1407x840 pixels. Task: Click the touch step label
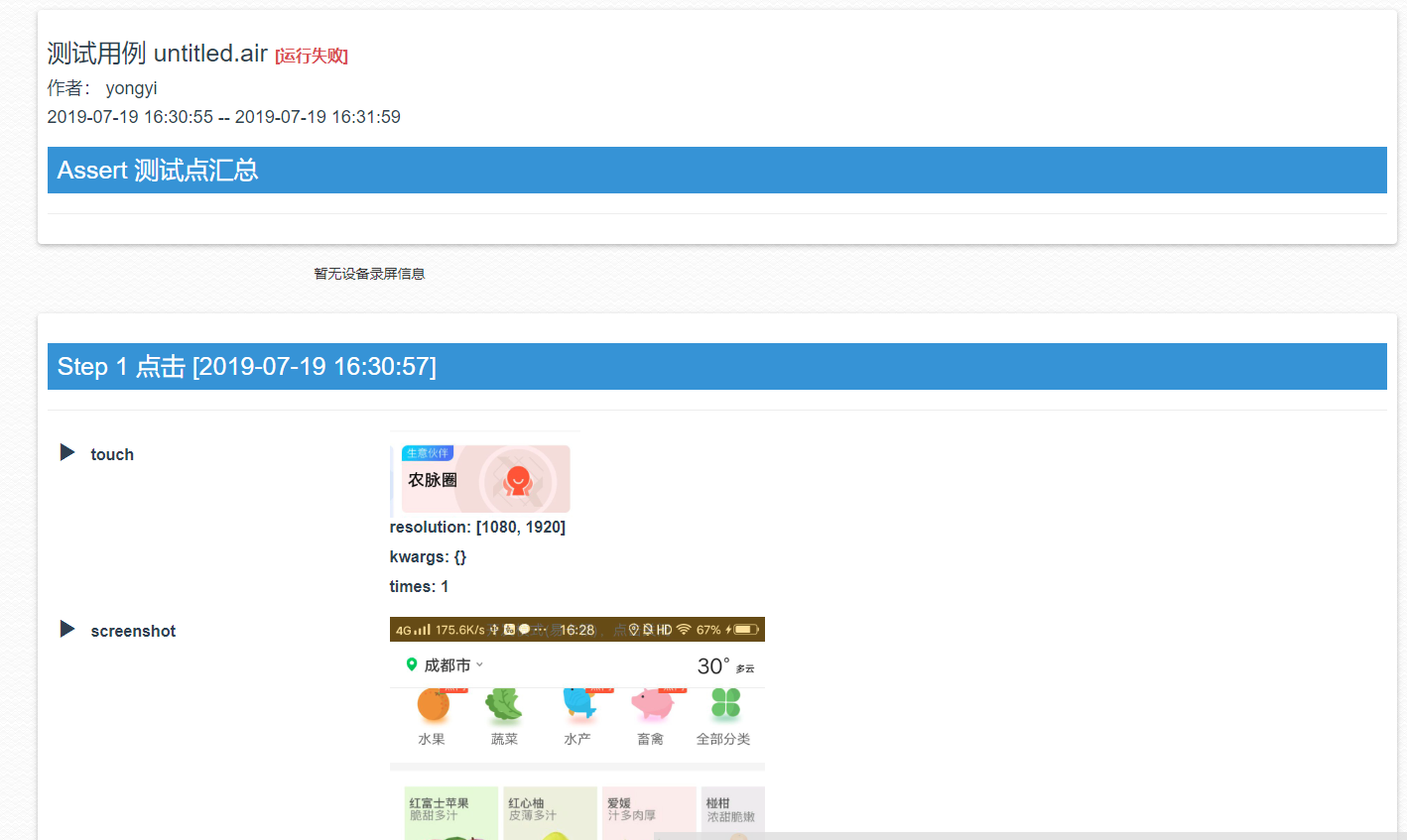[x=112, y=454]
